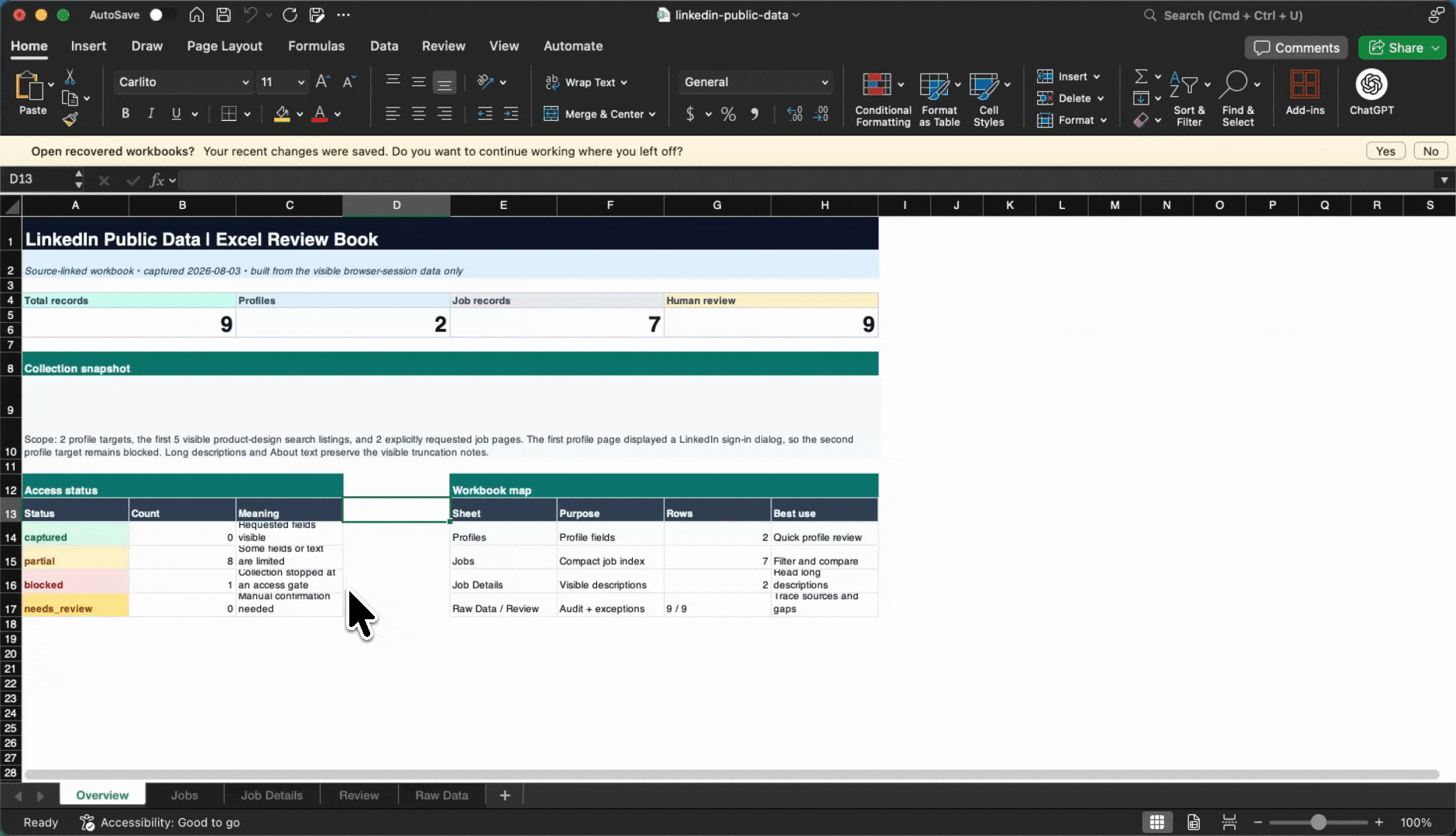Open Sort & Filter menu
Screen dimensions: 1456x836
coord(1189,99)
